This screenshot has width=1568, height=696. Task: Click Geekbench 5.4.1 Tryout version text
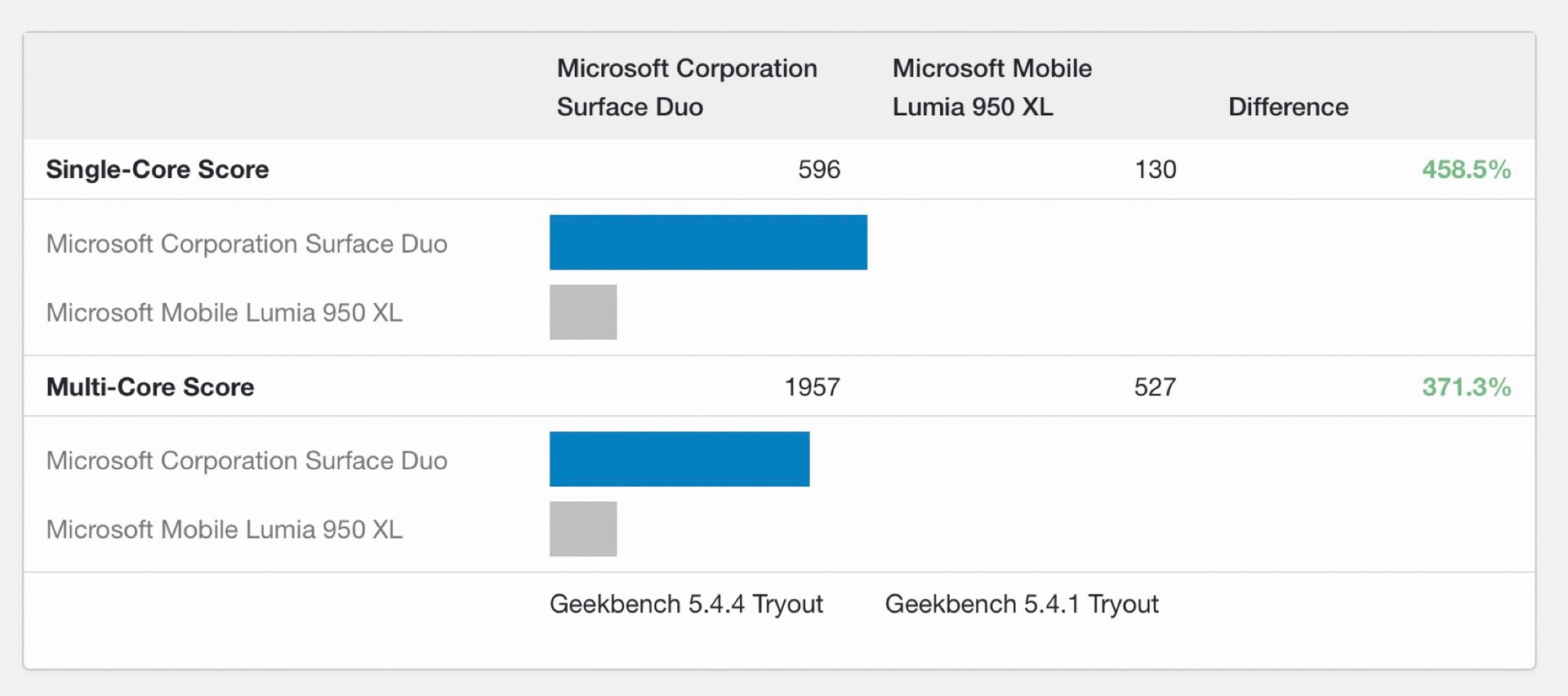click(x=1022, y=604)
